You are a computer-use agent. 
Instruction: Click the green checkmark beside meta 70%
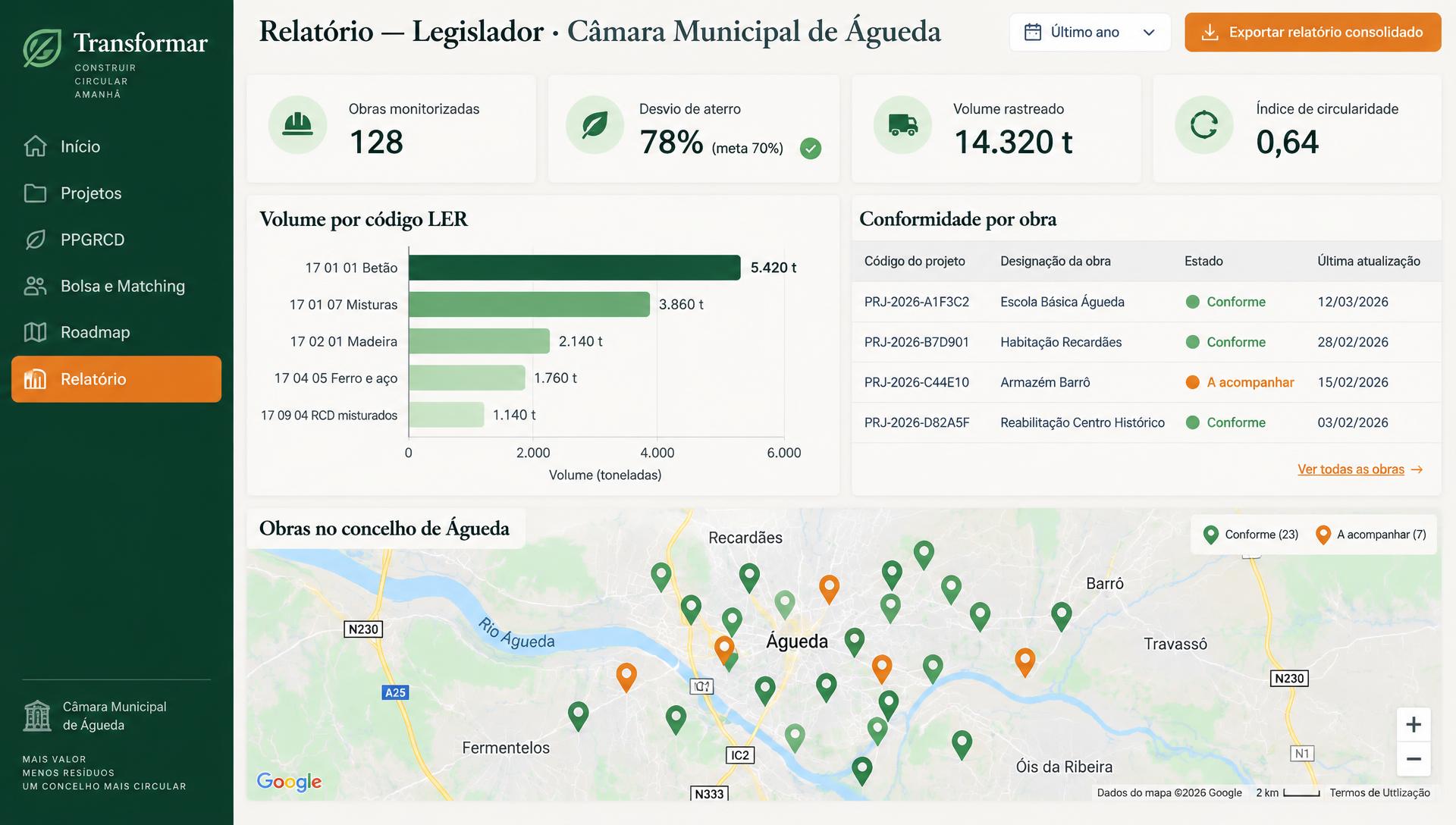click(x=811, y=148)
